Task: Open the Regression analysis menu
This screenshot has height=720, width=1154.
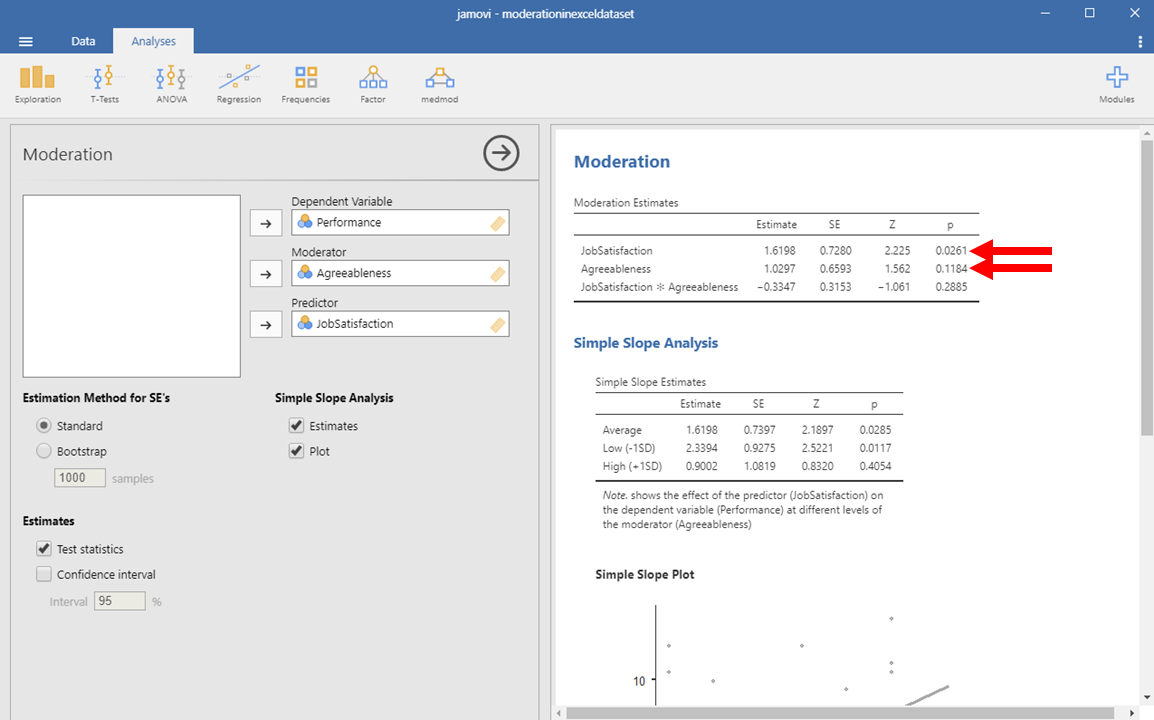Action: (x=238, y=84)
